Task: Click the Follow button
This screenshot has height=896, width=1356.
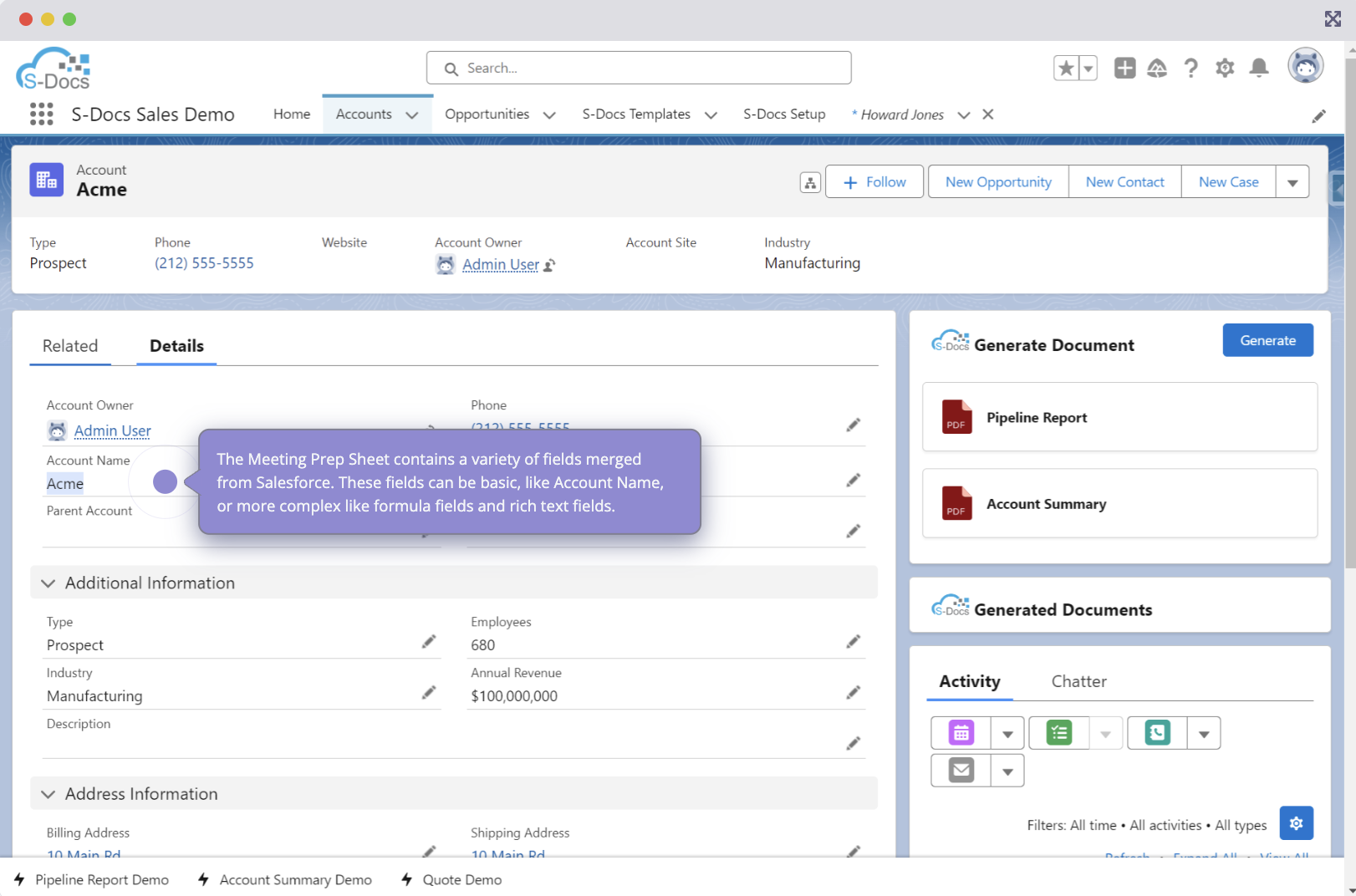Action: (x=874, y=182)
